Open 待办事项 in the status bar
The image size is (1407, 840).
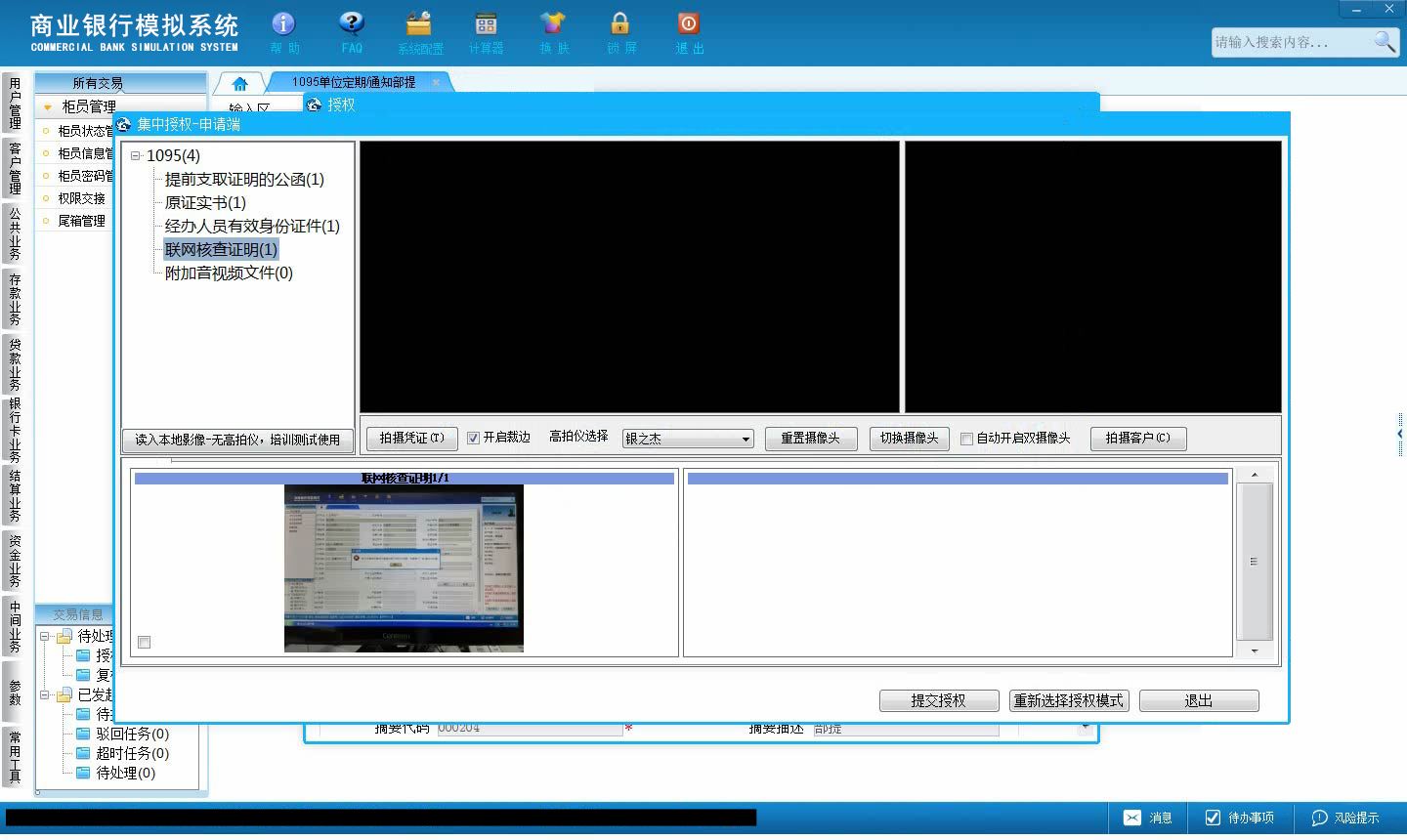1239,818
